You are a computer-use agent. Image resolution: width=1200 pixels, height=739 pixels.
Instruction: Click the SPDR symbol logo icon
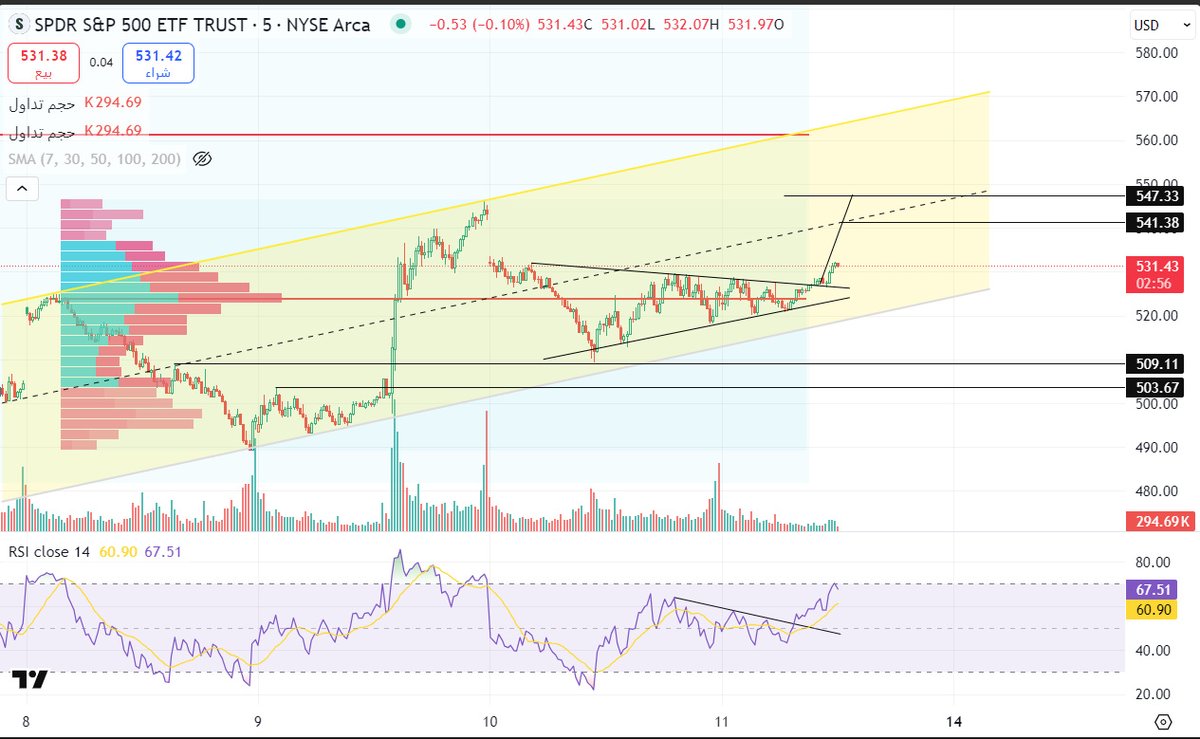[20, 24]
